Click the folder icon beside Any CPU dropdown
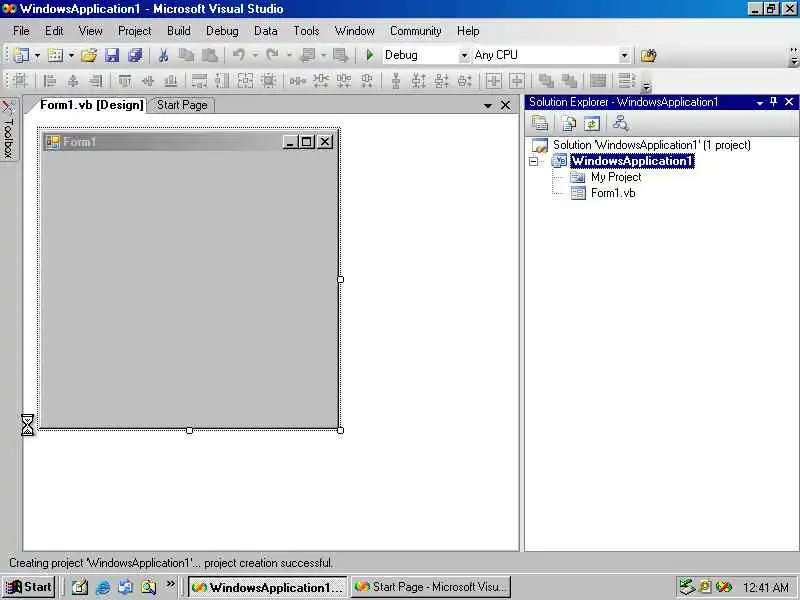800x600 pixels. pos(648,55)
